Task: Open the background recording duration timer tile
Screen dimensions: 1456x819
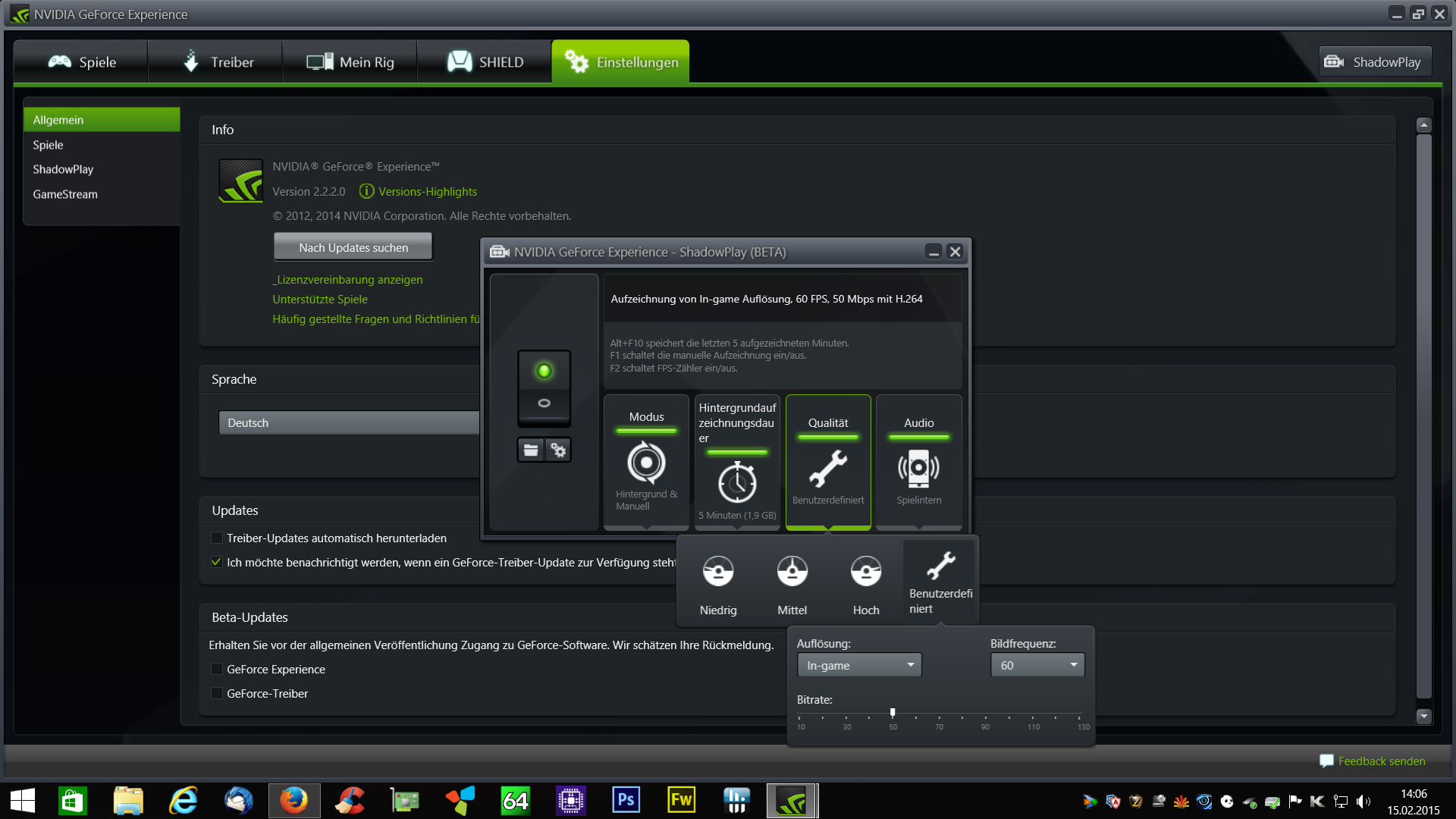Action: (737, 482)
